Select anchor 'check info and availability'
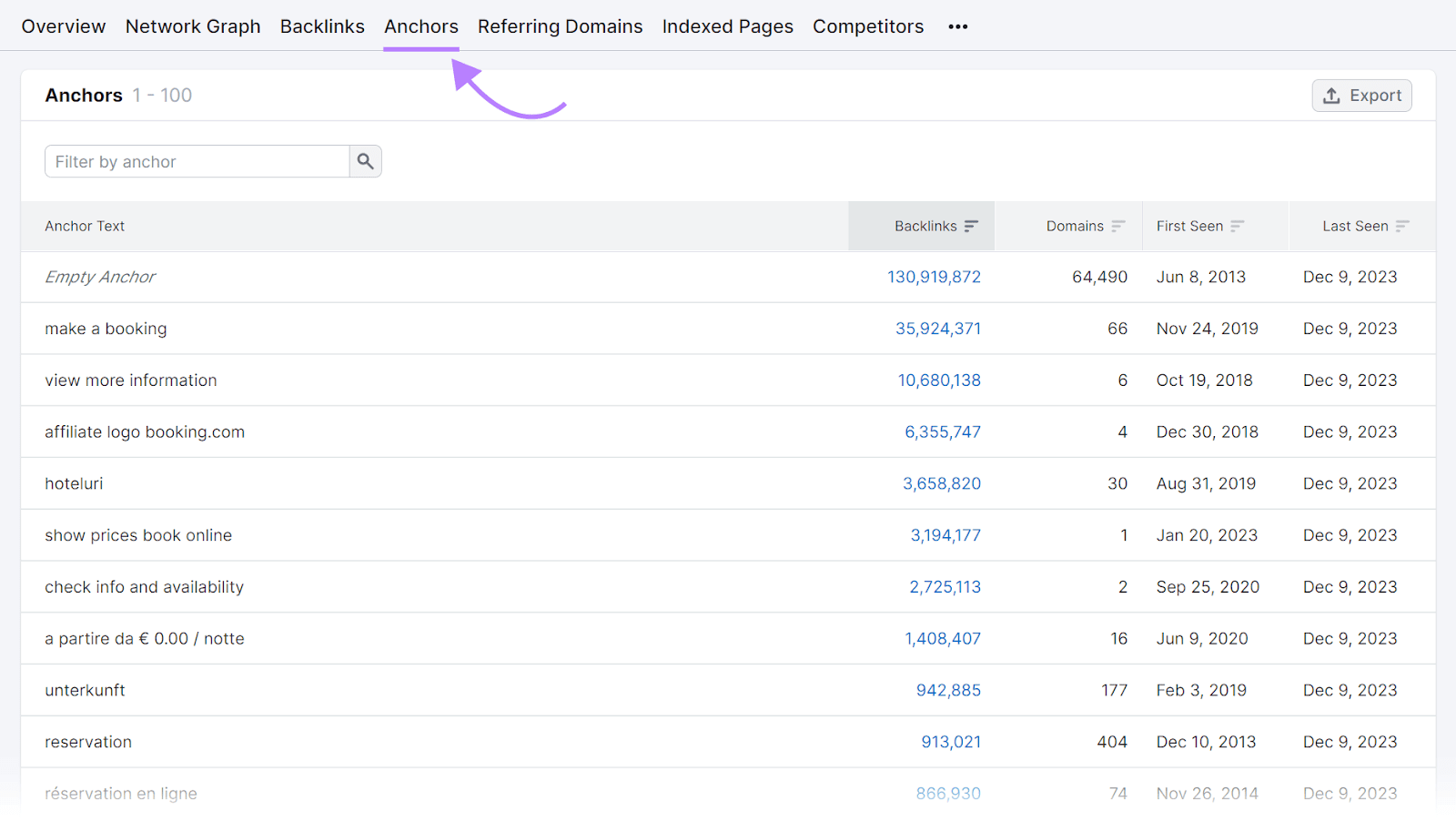1456x822 pixels. [x=144, y=587]
